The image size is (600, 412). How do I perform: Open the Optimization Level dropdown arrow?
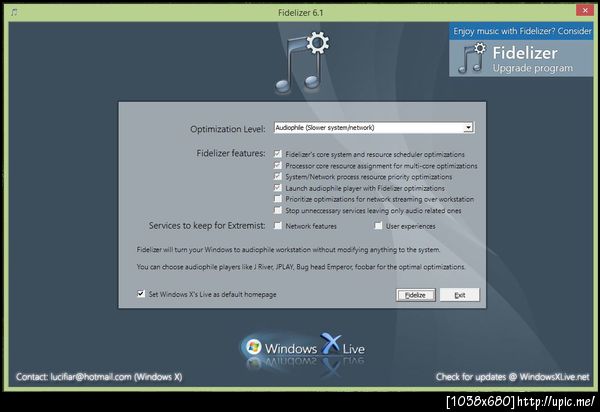click(x=468, y=127)
